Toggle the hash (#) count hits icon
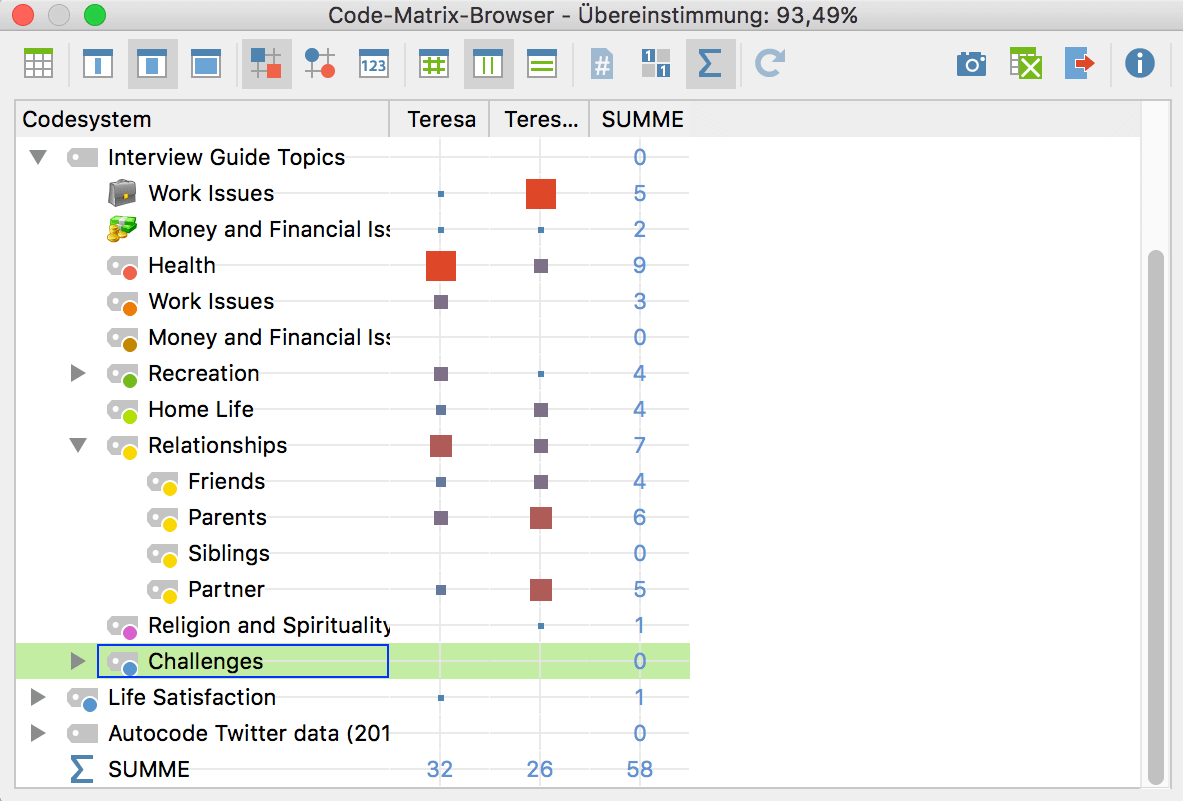The height and width of the screenshot is (801, 1183). [602, 64]
